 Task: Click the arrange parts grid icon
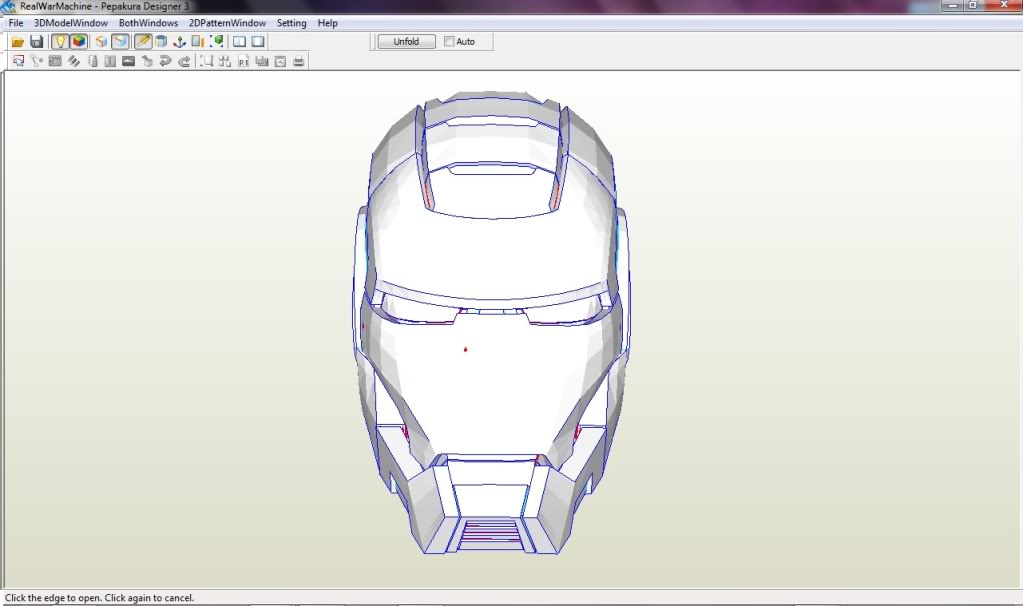coord(225,61)
